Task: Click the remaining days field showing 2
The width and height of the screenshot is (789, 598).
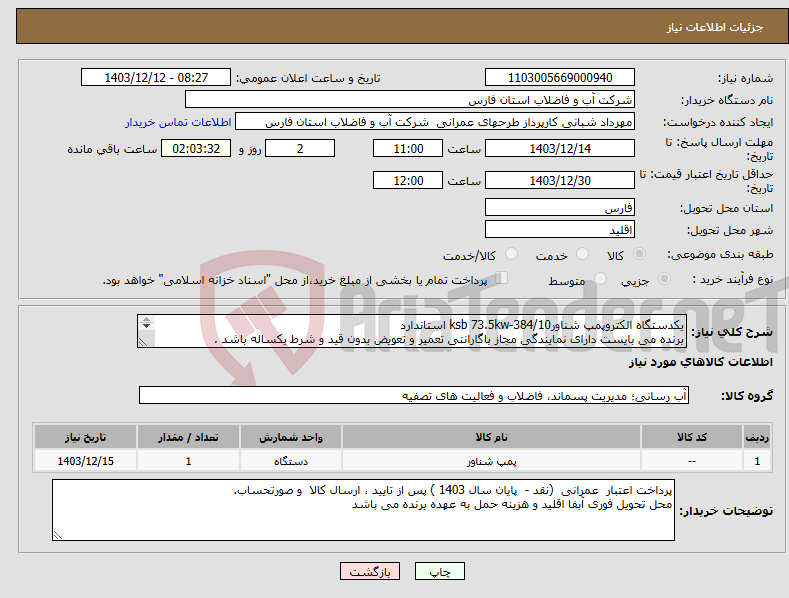Action: coord(300,148)
